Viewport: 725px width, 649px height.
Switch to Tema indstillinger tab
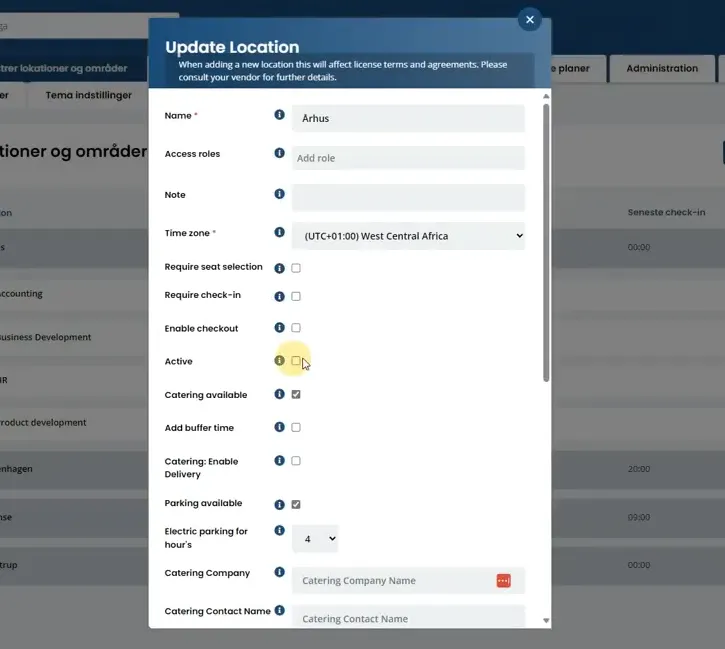coord(88,95)
